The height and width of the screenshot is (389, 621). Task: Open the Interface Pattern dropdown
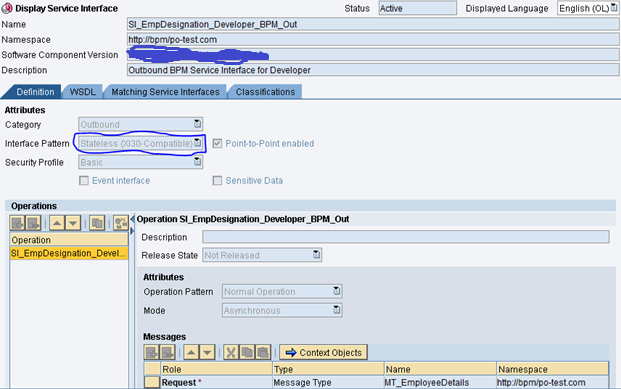[x=197, y=143]
